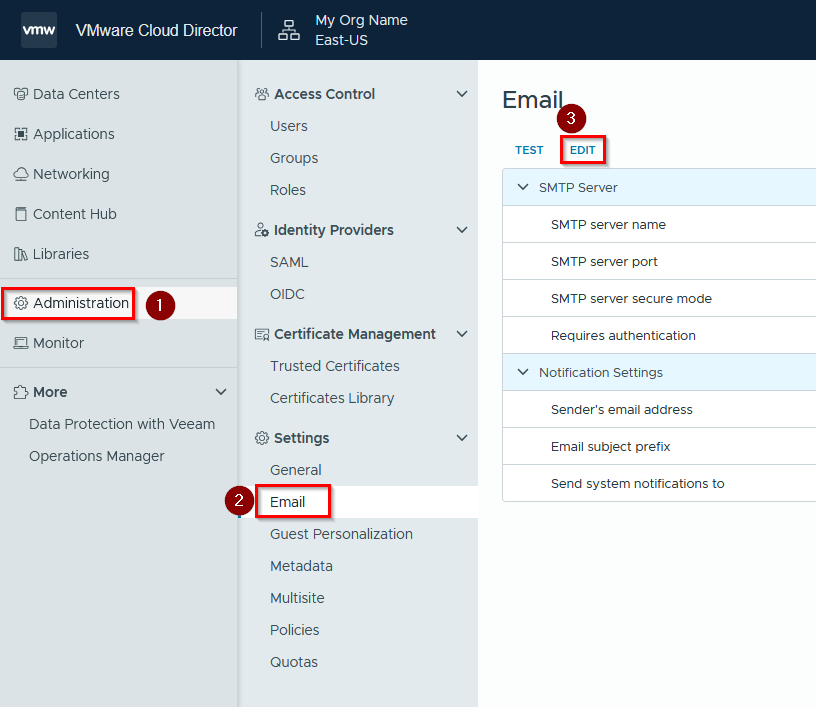Click the organization hierarchy icon
Viewport: 816px width, 707px height.
click(289, 30)
